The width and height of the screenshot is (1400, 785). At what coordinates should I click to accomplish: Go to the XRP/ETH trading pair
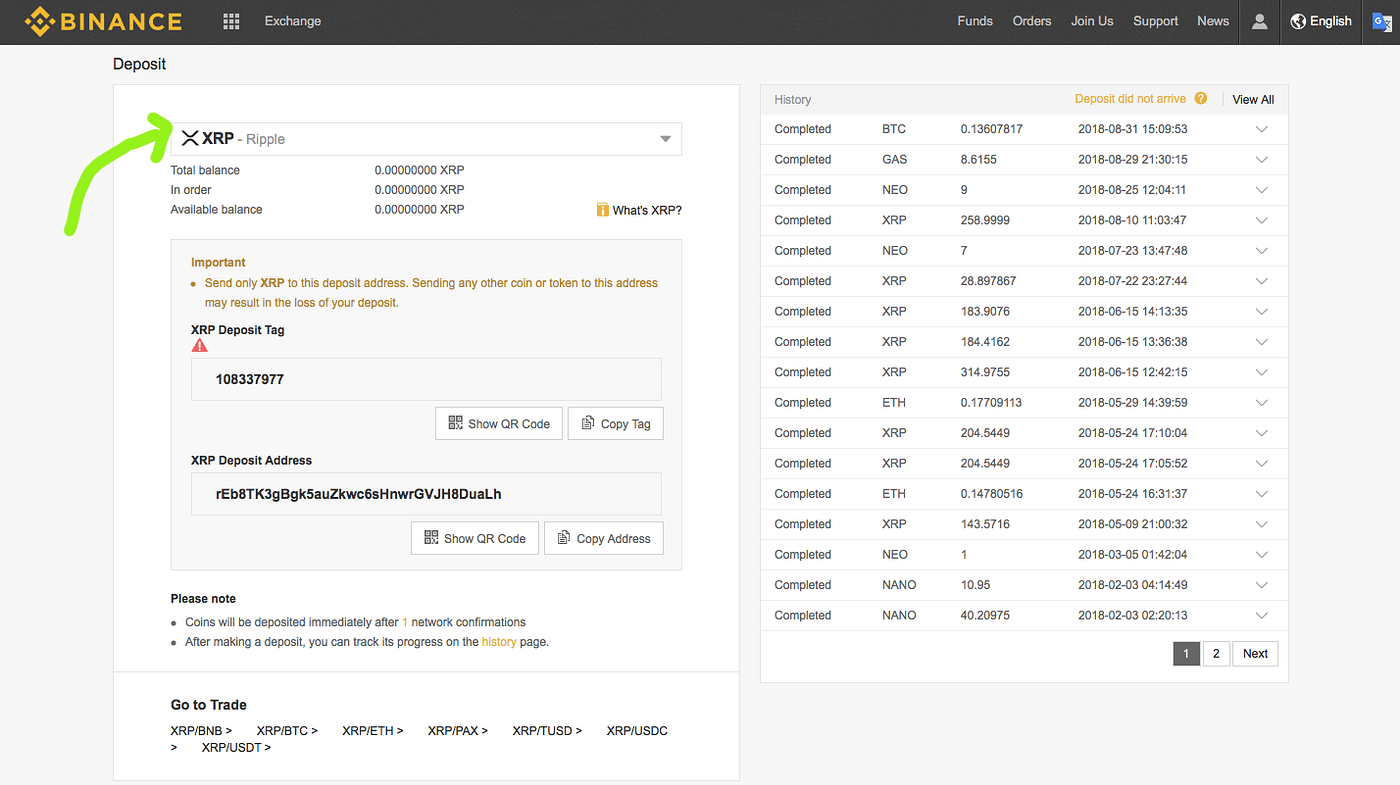(x=373, y=731)
